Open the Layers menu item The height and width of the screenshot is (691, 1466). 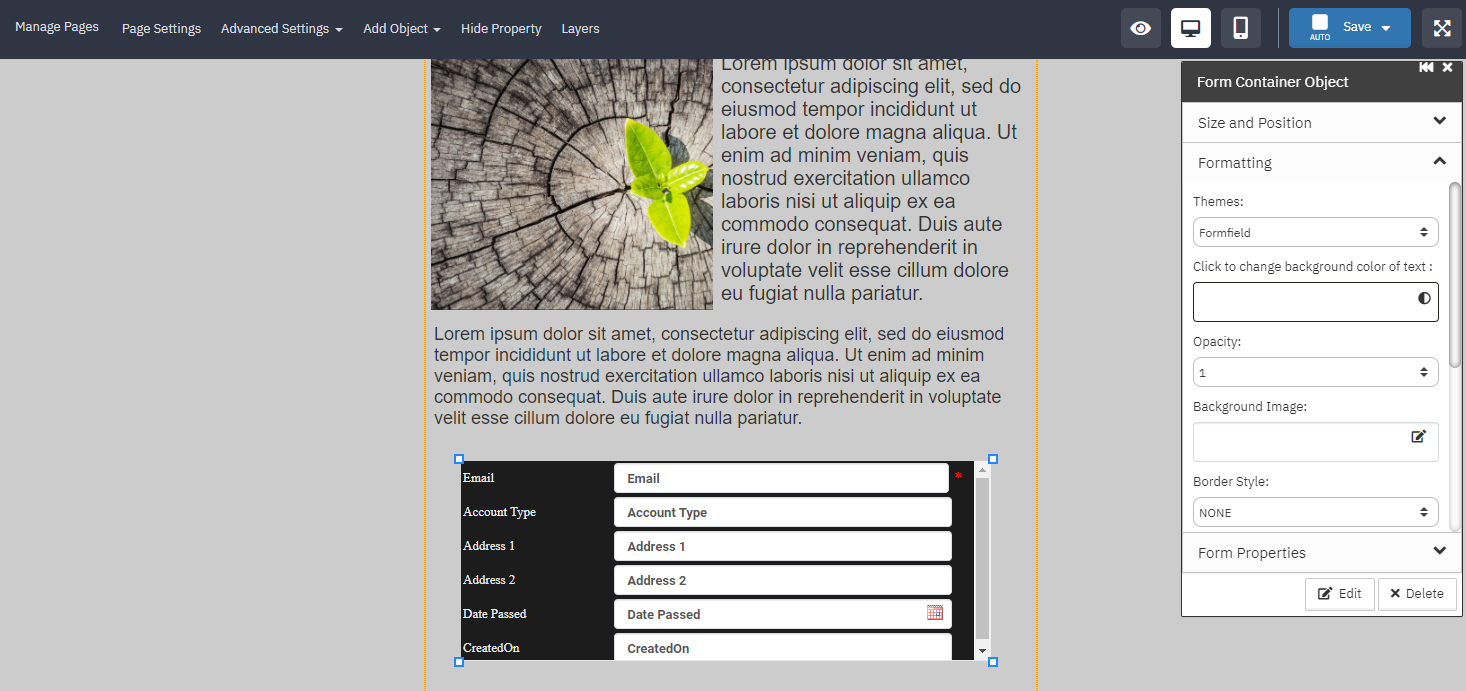tap(580, 28)
